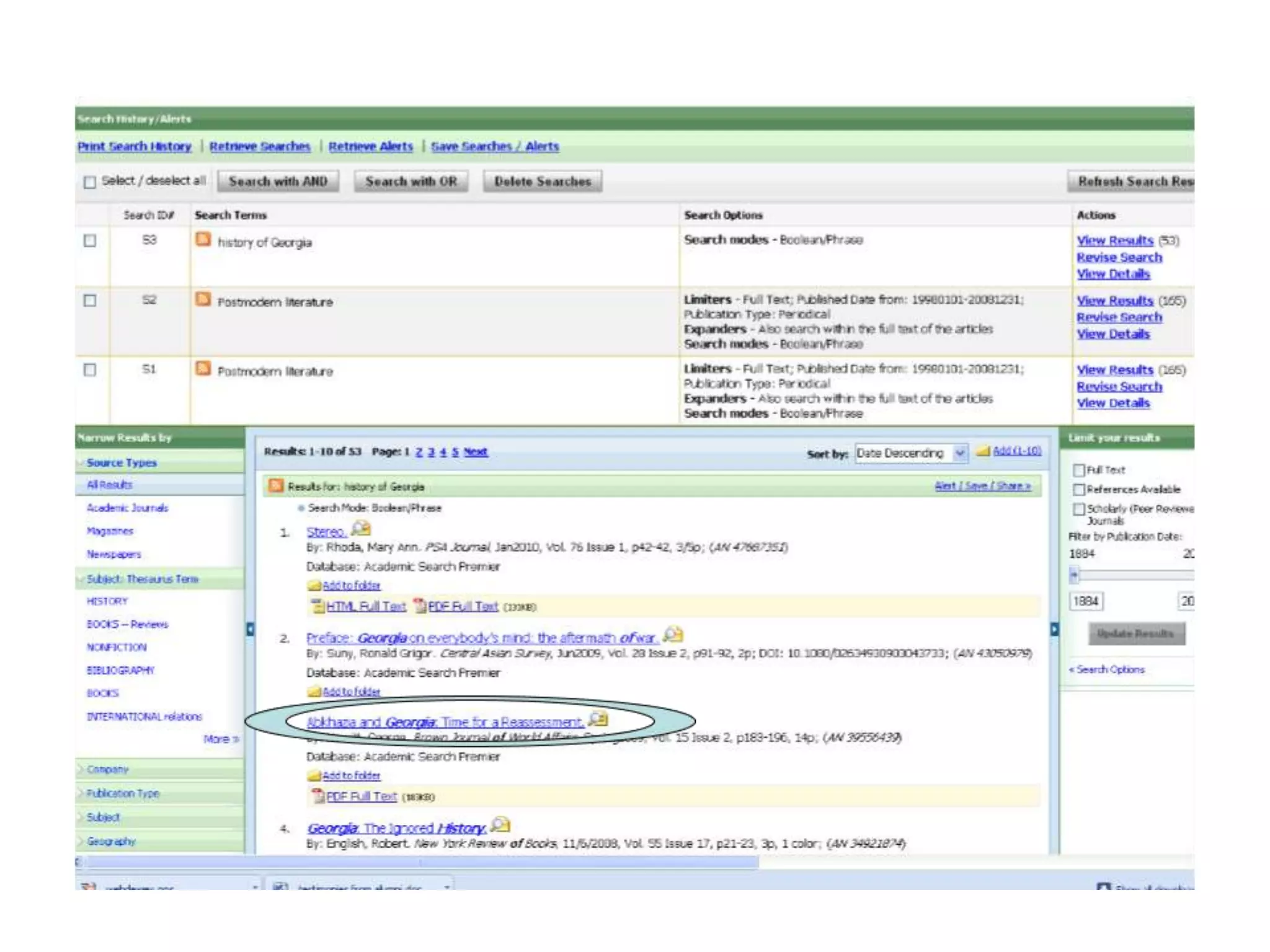Viewport: 1270px width, 952px height.
Task: Expand the Geography facet section
Action: [111, 842]
